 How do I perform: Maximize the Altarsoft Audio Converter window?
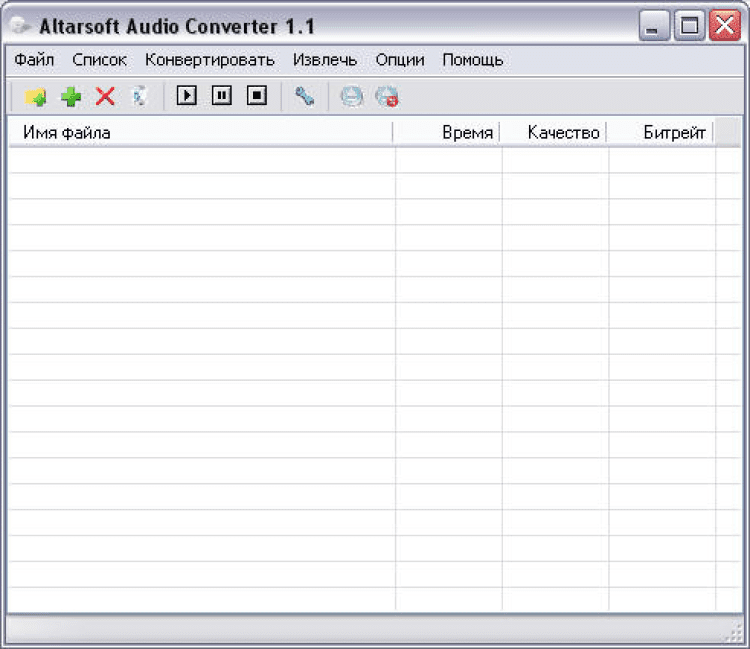689,25
